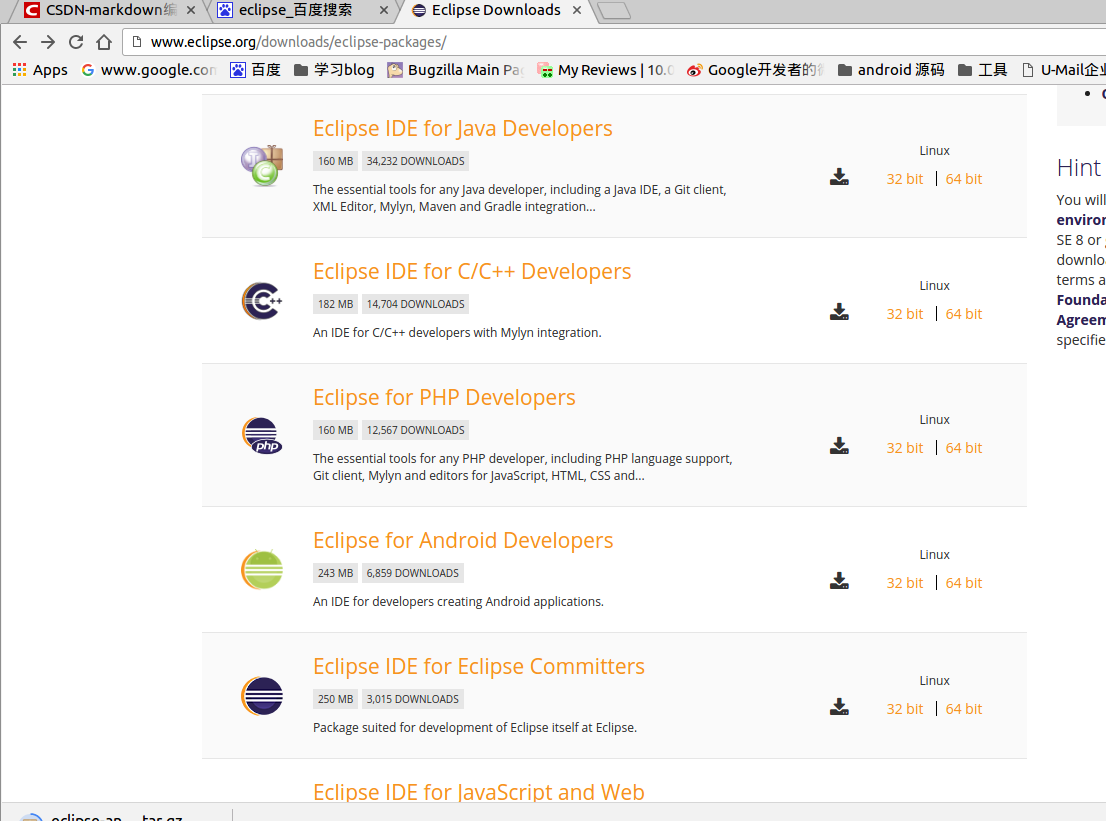Download 64 bit PHP Developers for Linux
This screenshot has width=1106, height=821.
[964, 448]
